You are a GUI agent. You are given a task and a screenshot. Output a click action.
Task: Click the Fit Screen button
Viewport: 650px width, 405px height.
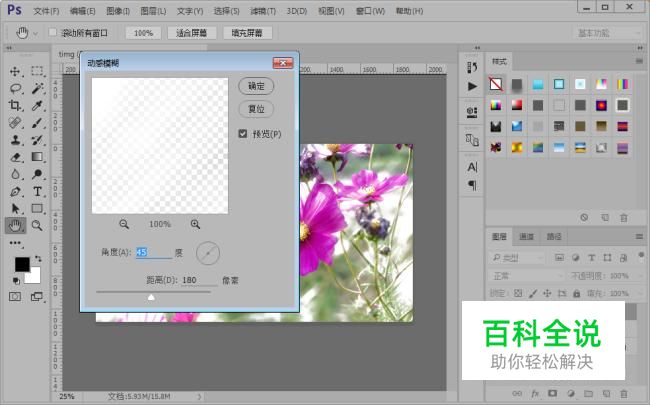click(x=192, y=33)
